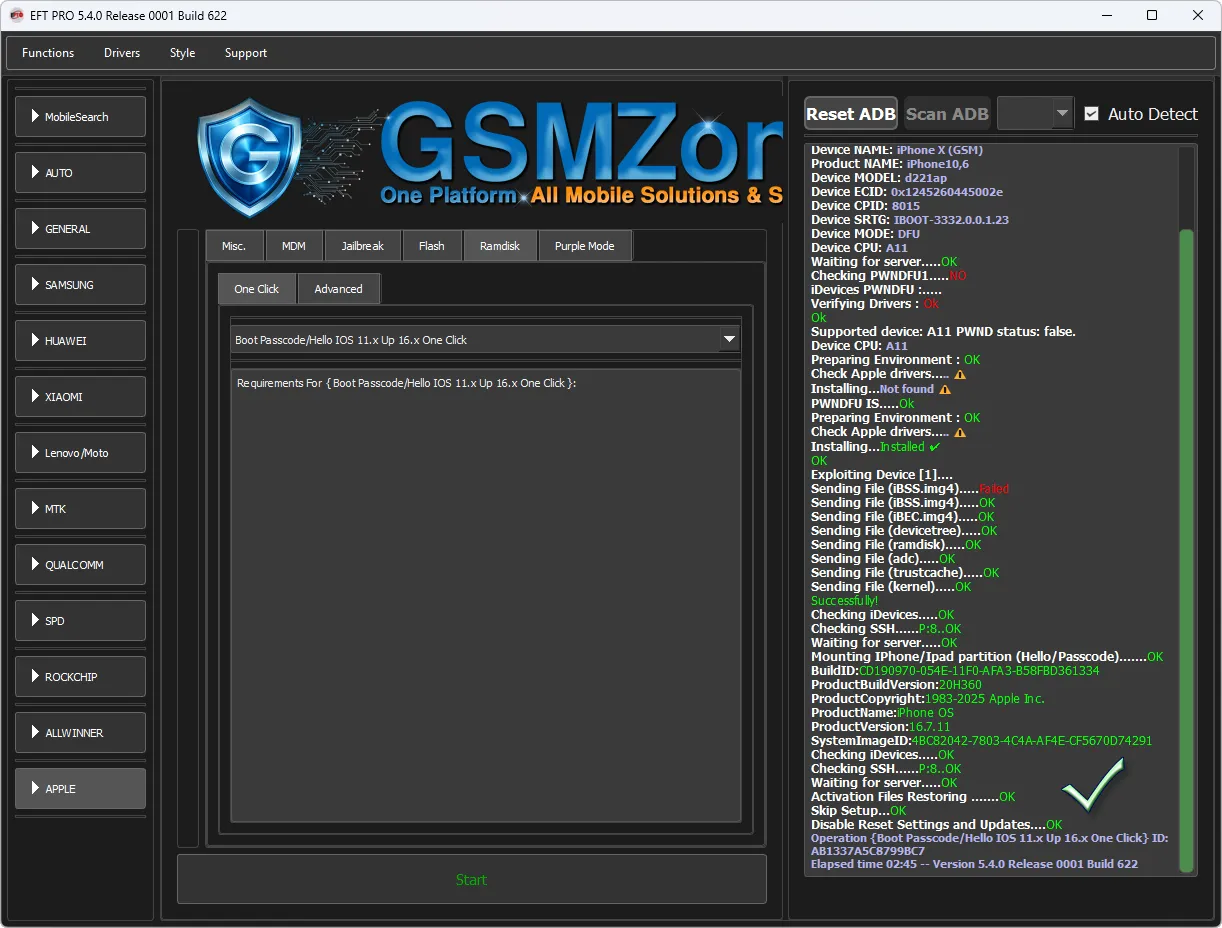1222x928 pixels.
Task: Expand the XIAOMI sidebar section
Action: click(x=80, y=397)
